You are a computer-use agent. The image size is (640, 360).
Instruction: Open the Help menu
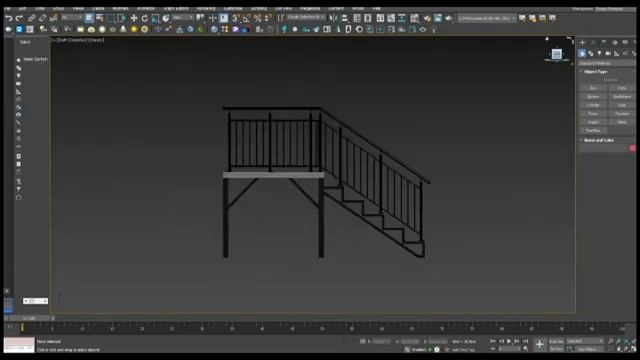click(x=376, y=9)
